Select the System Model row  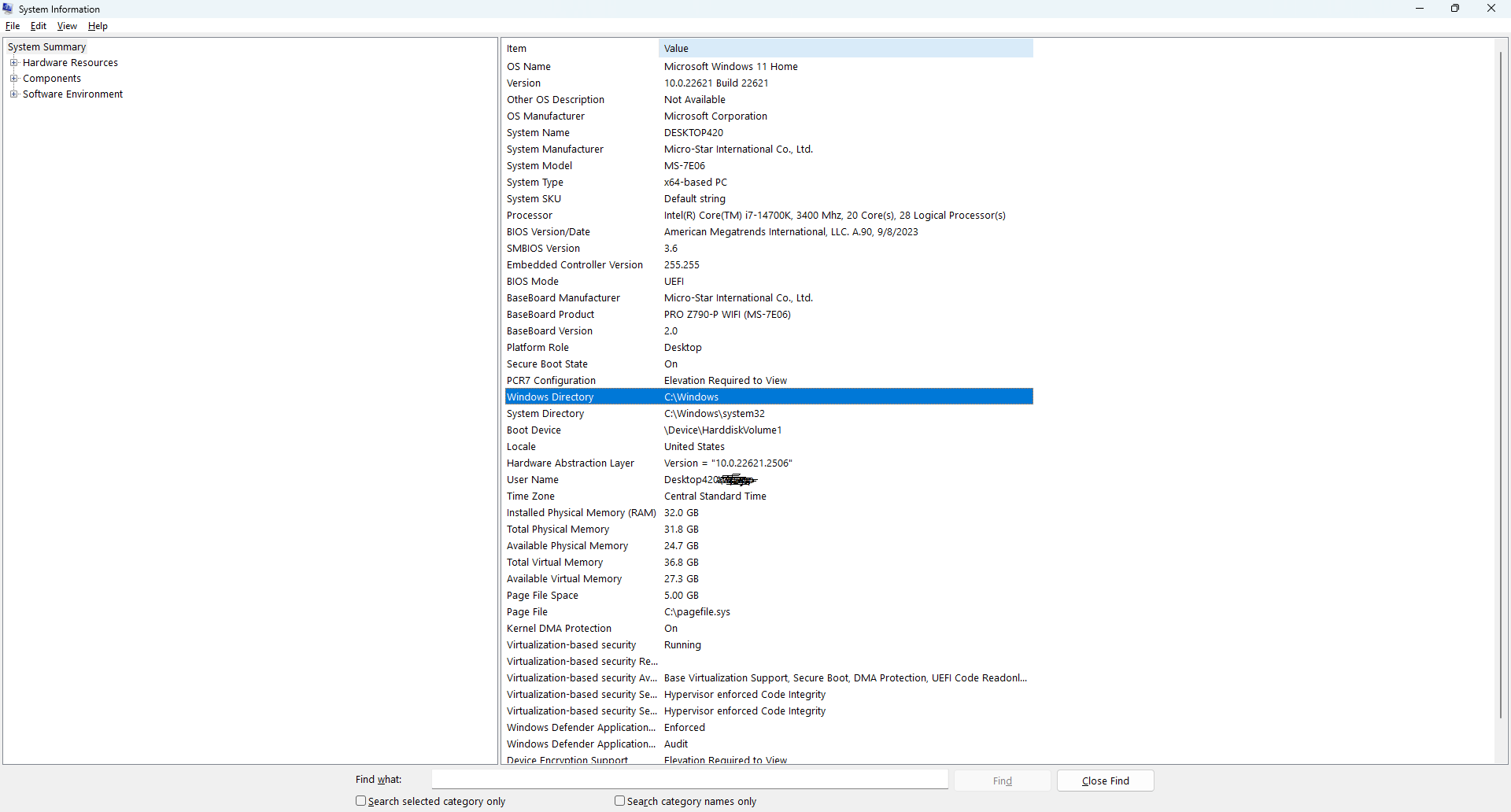coord(769,166)
